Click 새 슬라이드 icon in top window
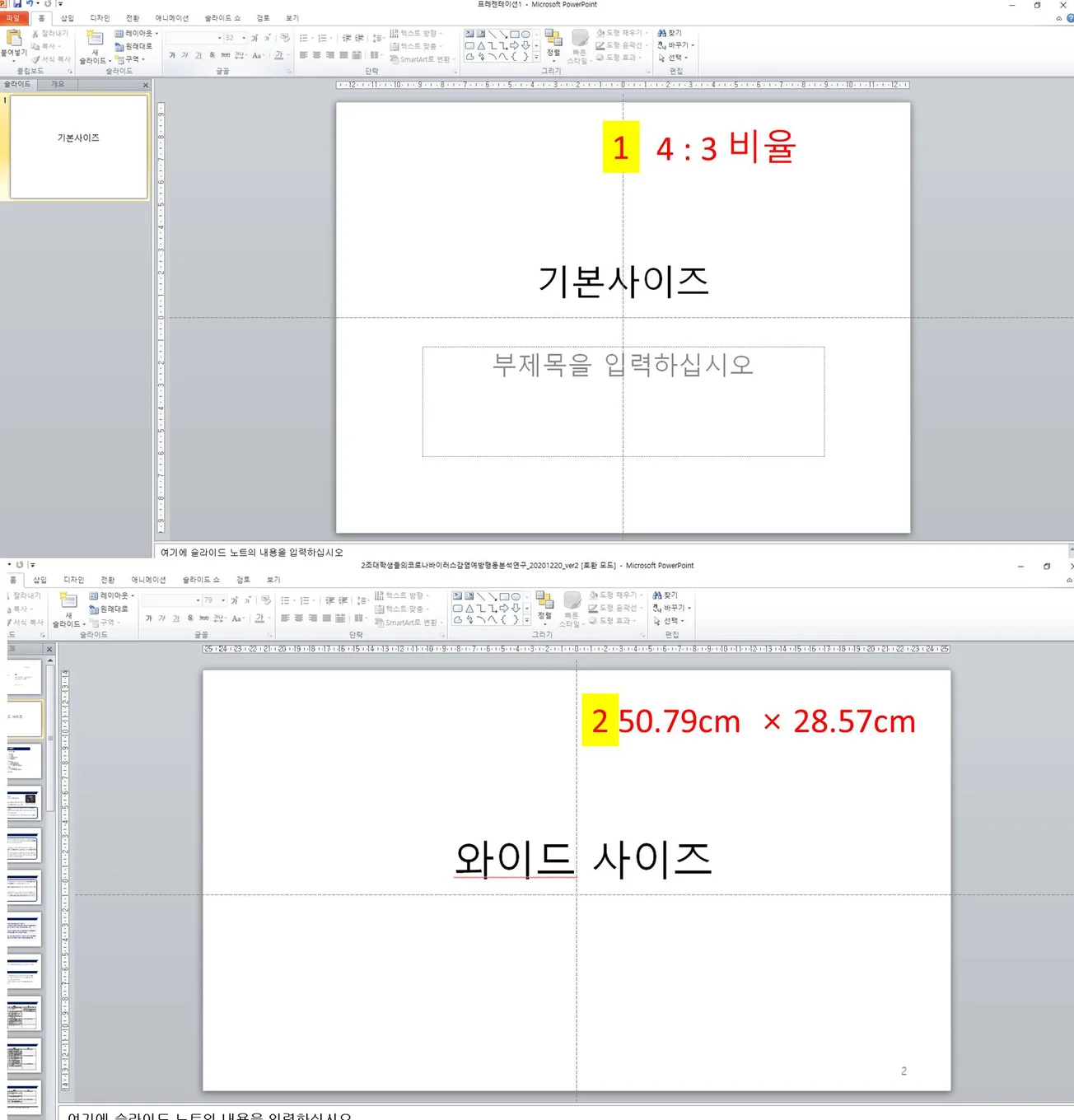Screen dimensions: 1074x1120 click(x=95, y=38)
